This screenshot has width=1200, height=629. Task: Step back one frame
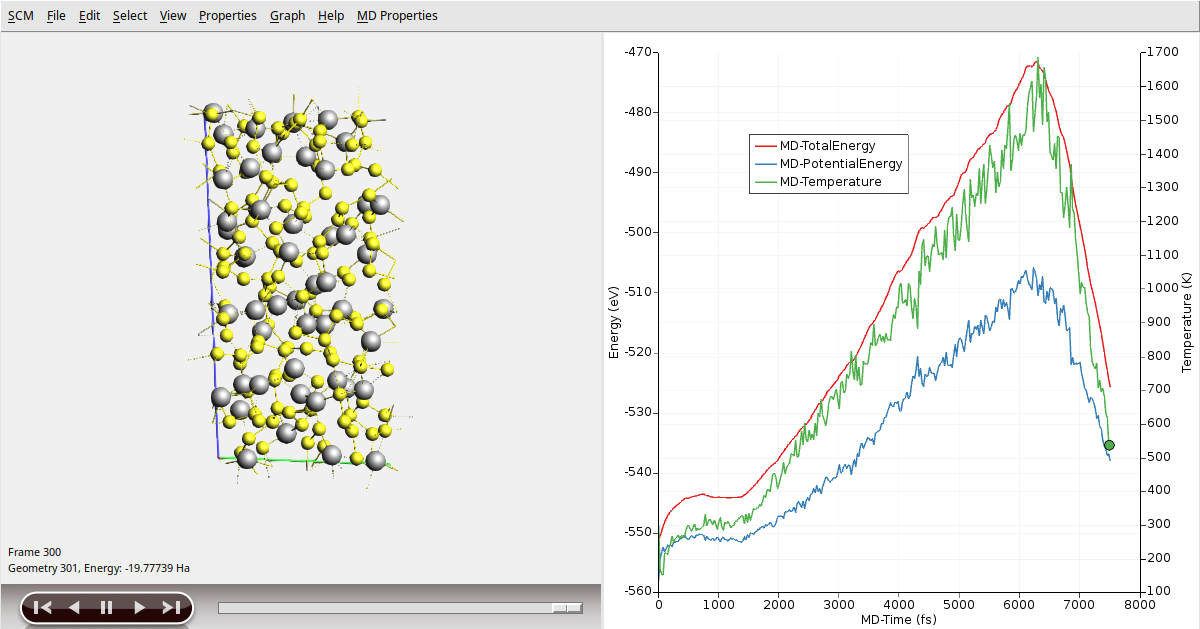74,607
